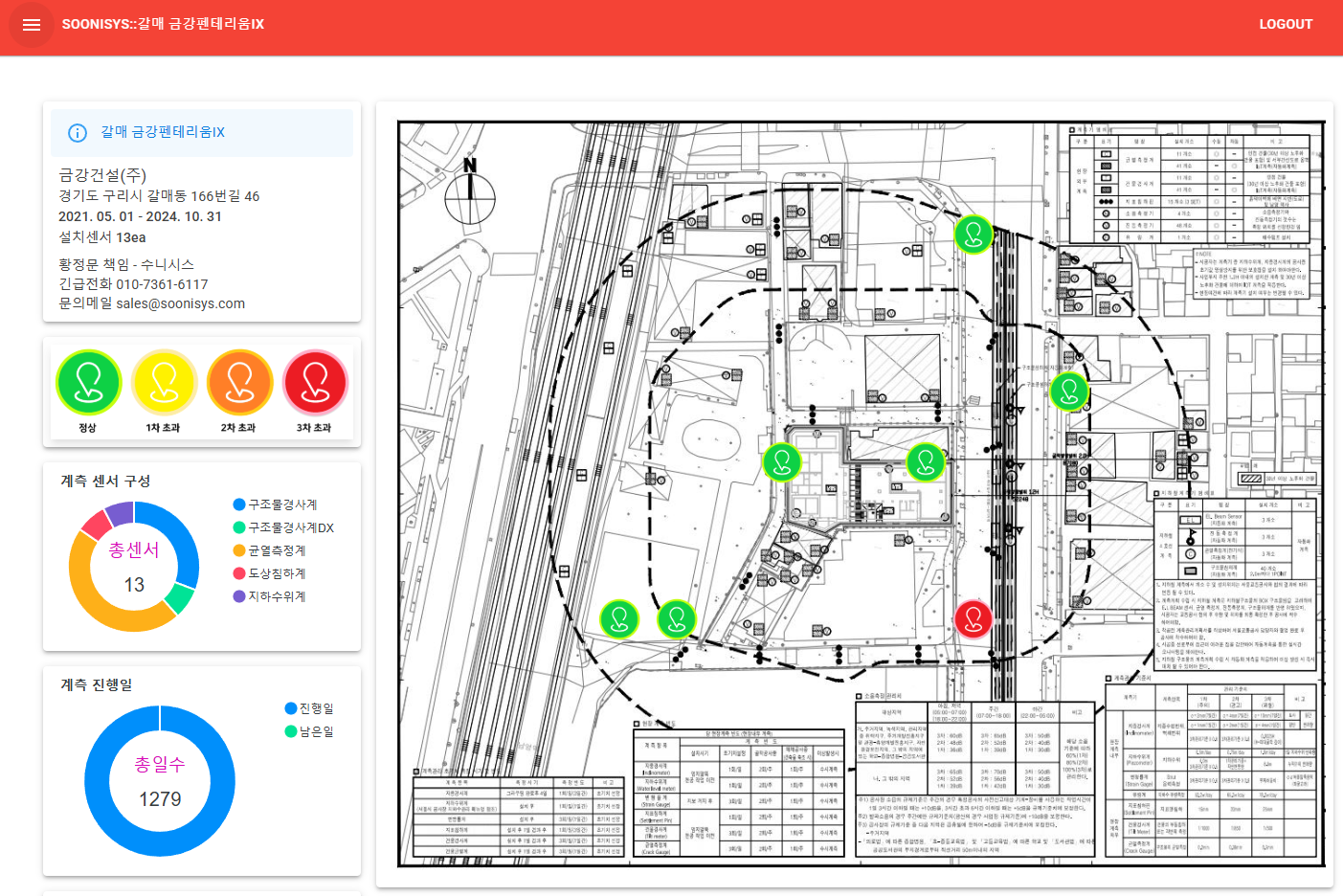Click the date range 2021. 05. 01 - 2024. 10. 31
Screen dimensions: 1343x896
pyautogui.click(x=140, y=216)
